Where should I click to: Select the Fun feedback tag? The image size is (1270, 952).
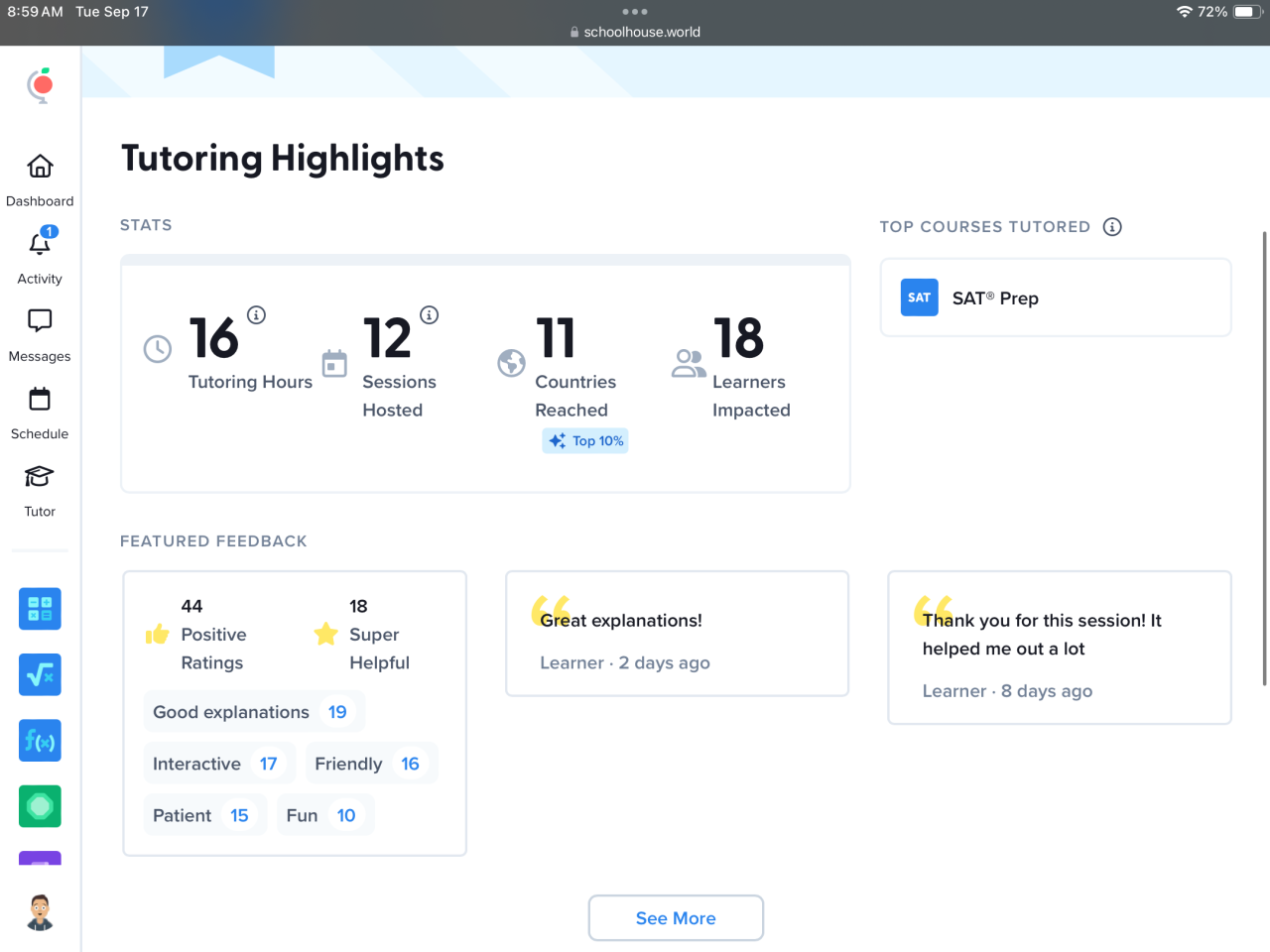tap(325, 815)
